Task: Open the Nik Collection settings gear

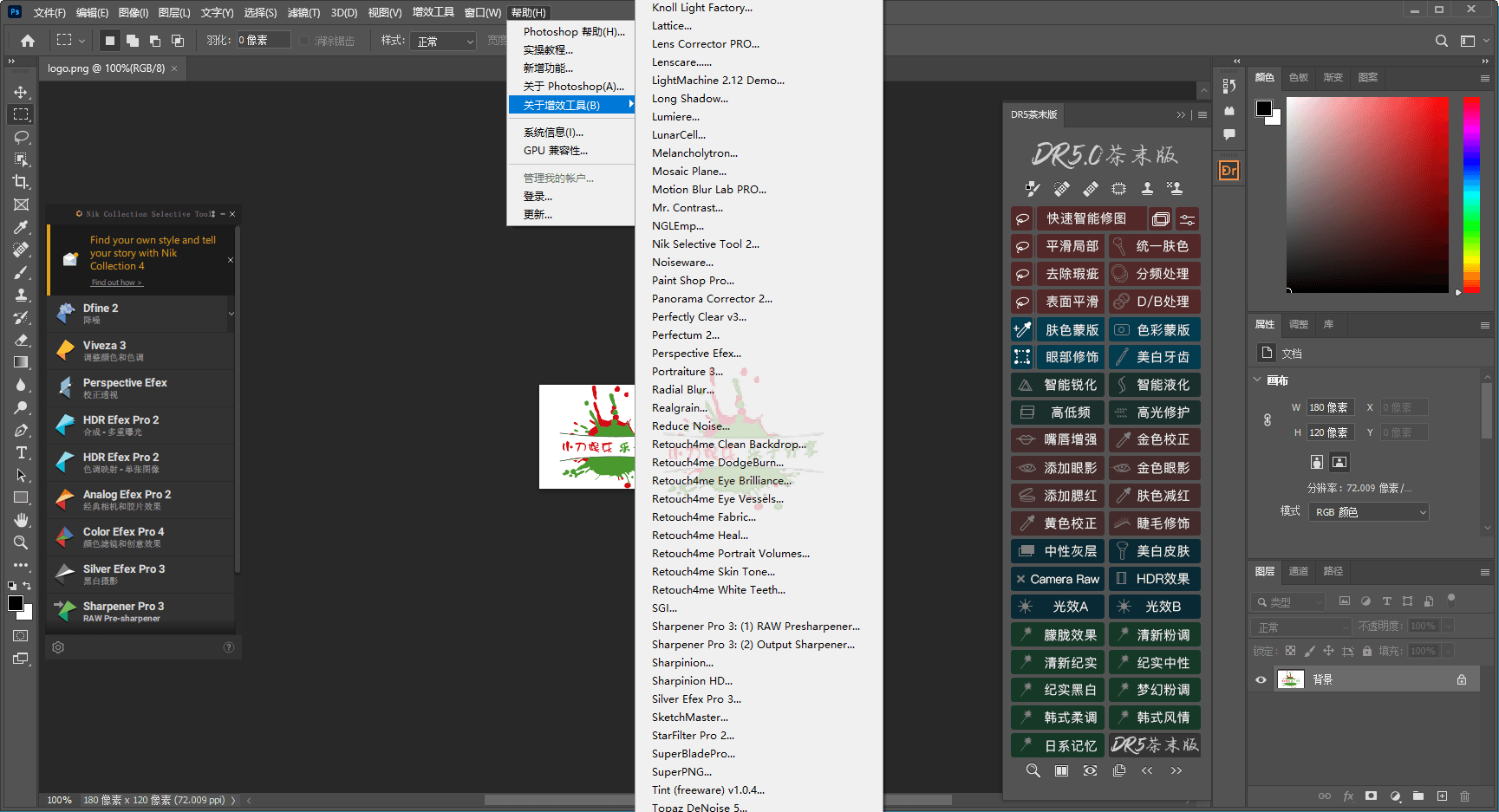Action: [58, 647]
